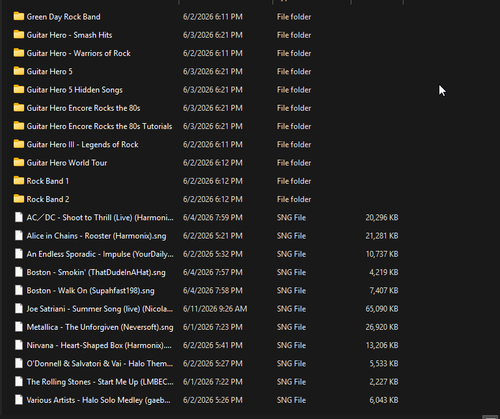Select the Green Day Rock Band folder icon
This screenshot has height=419, width=500.
coord(19,16)
